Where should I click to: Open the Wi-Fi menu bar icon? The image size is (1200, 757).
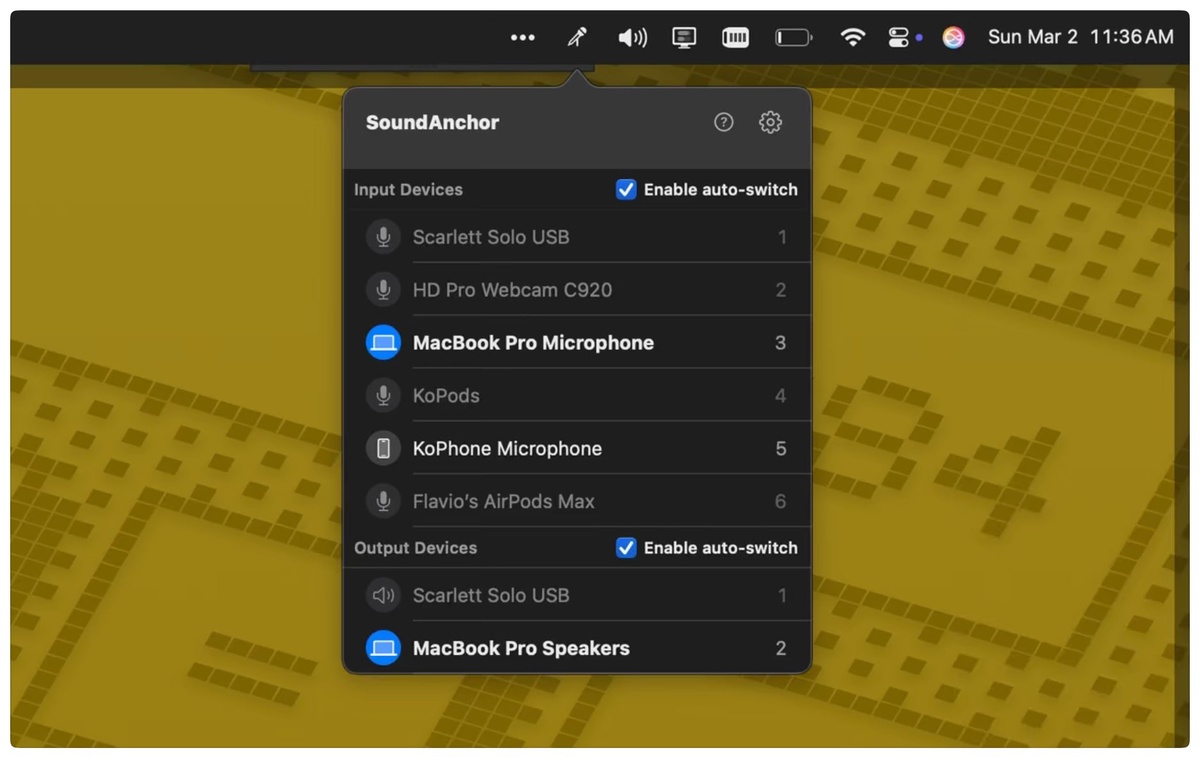[x=852, y=37]
